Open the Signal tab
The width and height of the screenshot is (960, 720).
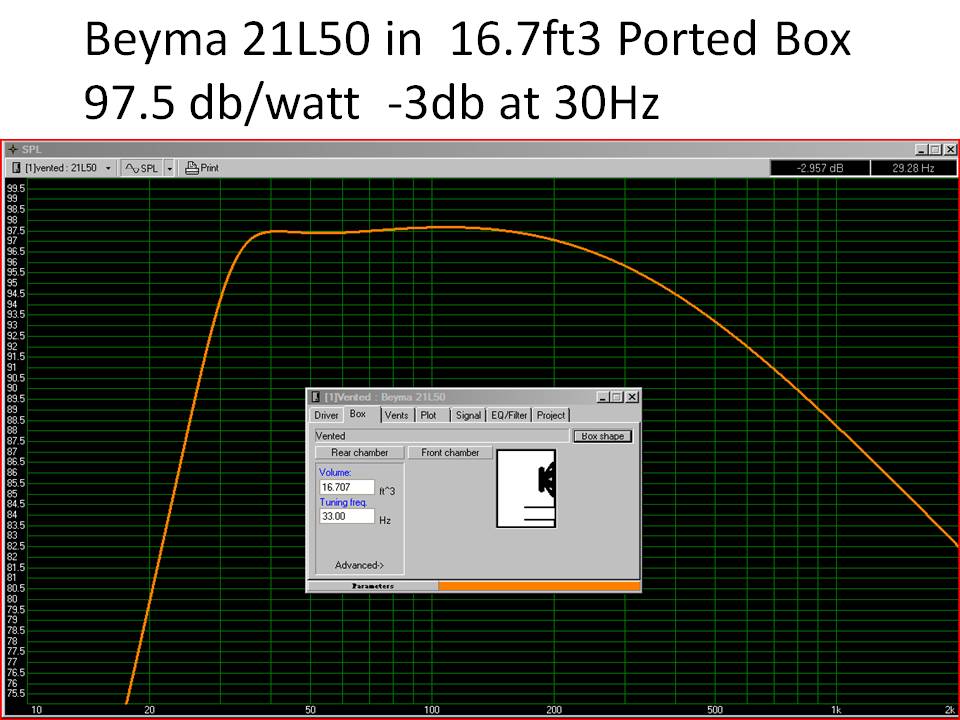pyautogui.click(x=468, y=415)
